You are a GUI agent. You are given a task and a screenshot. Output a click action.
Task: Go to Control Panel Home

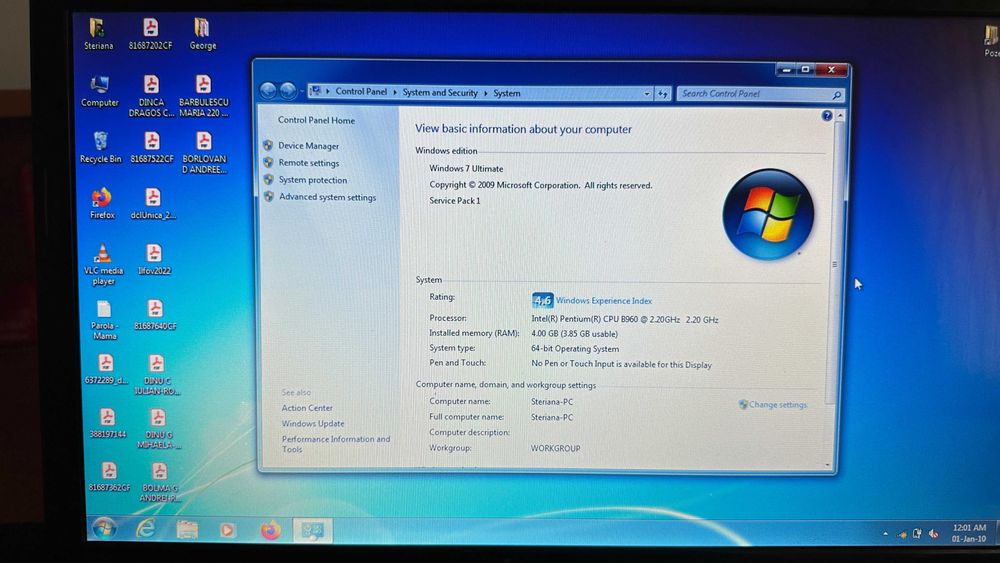tap(316, 120)
